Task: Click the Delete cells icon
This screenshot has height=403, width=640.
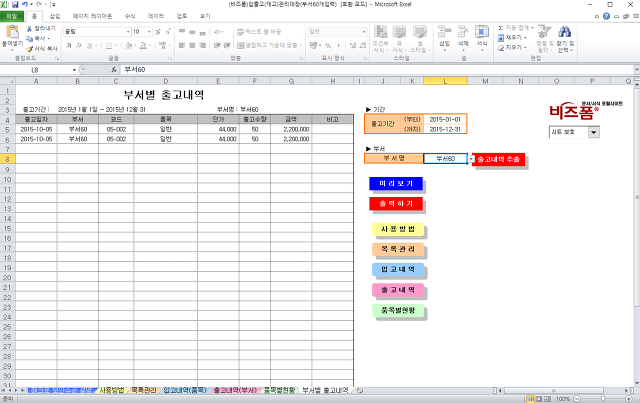Action: pyautogui.click(x=463, y=31)
